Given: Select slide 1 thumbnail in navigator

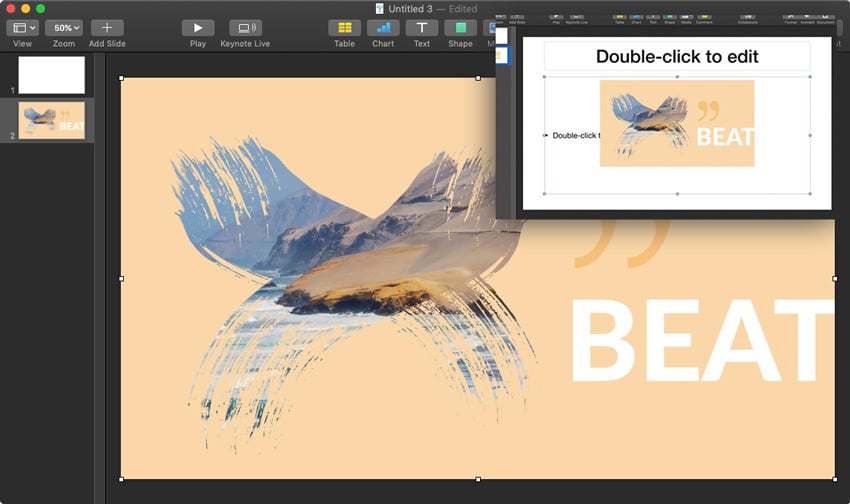Looking at the screenshot, I should point(52,75).
